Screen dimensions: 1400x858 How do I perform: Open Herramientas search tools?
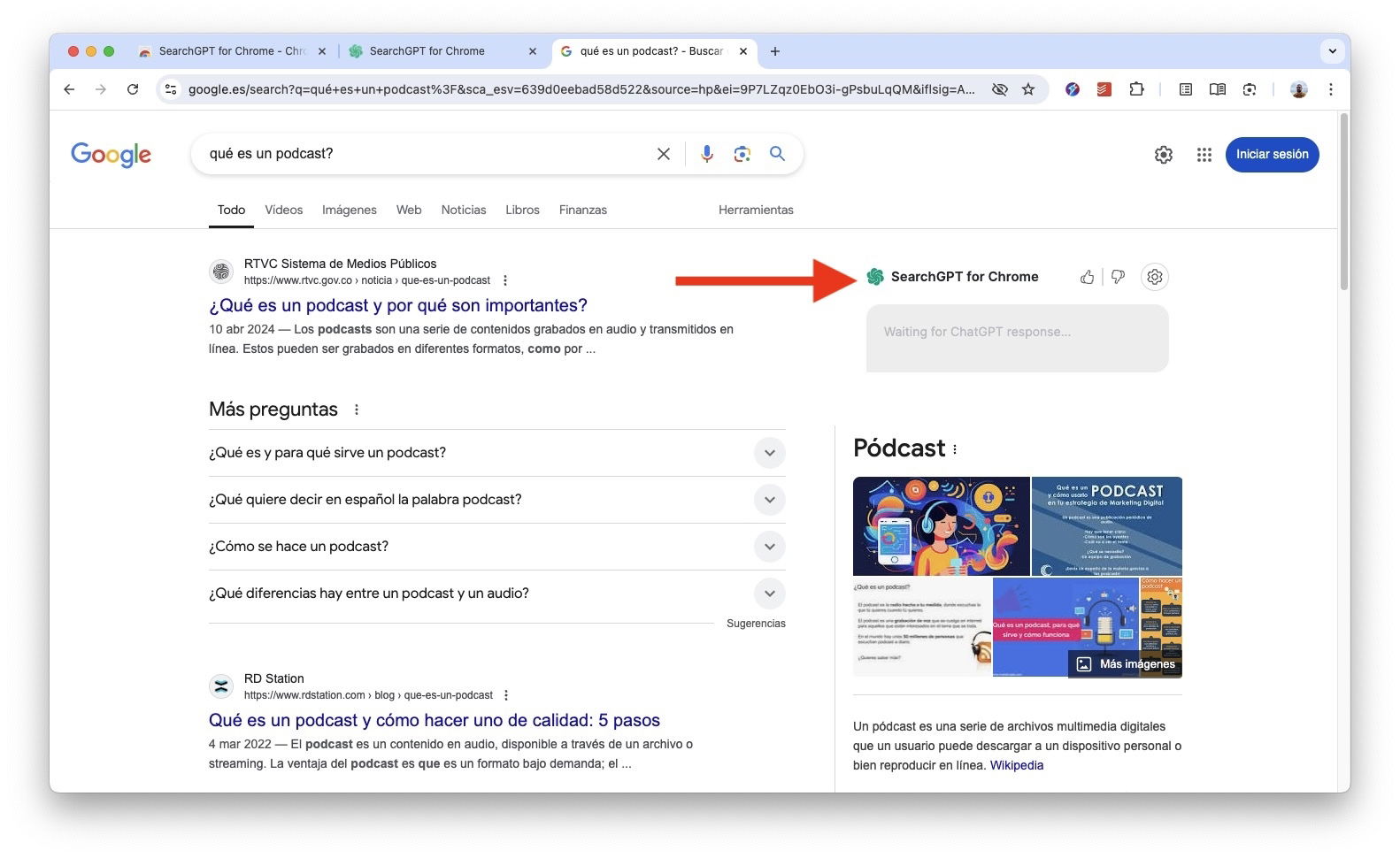[756, 210]
